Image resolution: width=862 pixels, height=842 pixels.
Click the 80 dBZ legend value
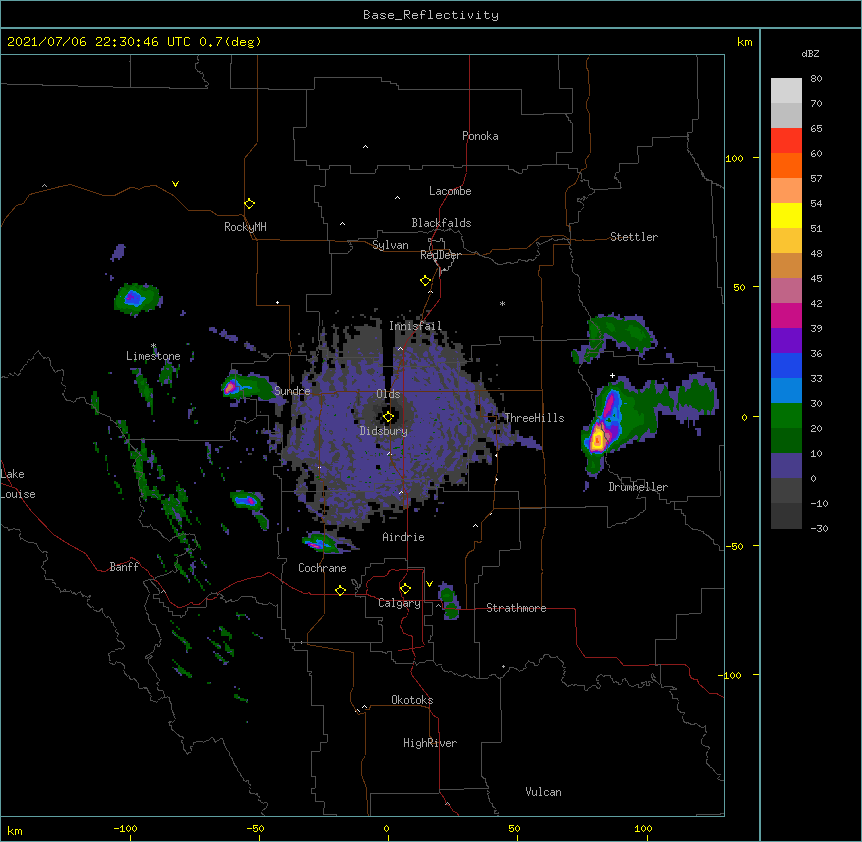coord(816,79)
